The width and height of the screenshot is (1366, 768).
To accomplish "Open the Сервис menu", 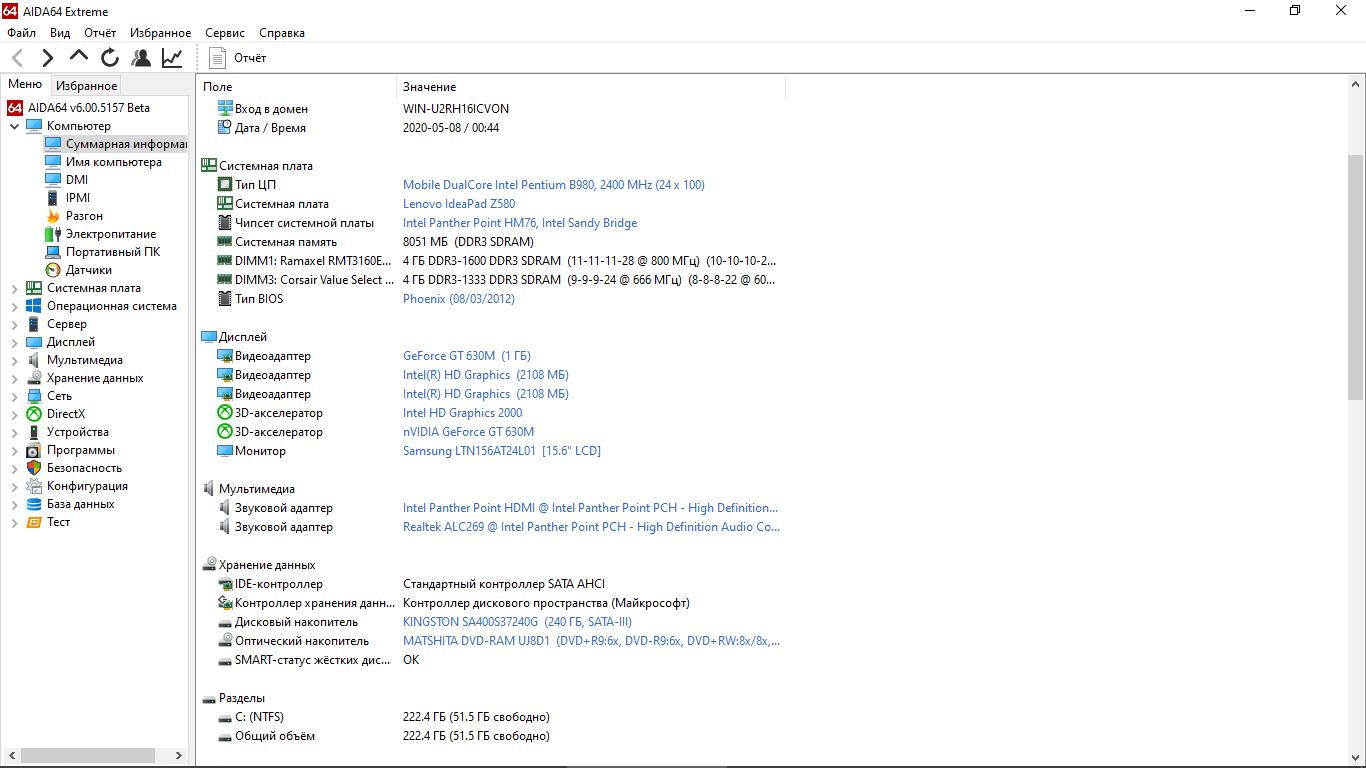I will 225,33.
